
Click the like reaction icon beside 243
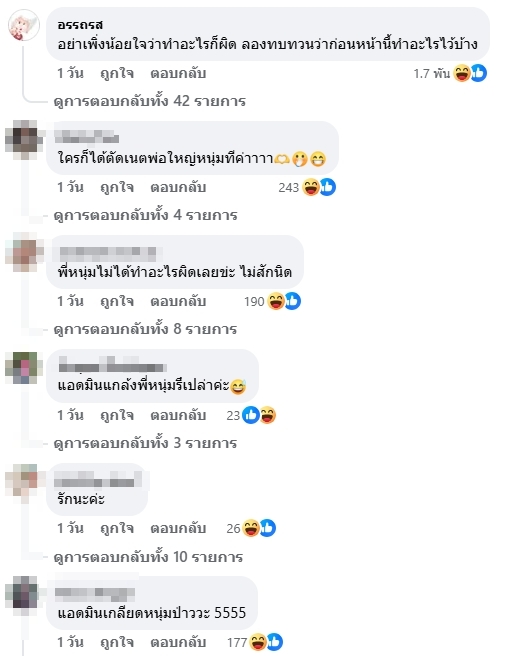tap(327, 187)
